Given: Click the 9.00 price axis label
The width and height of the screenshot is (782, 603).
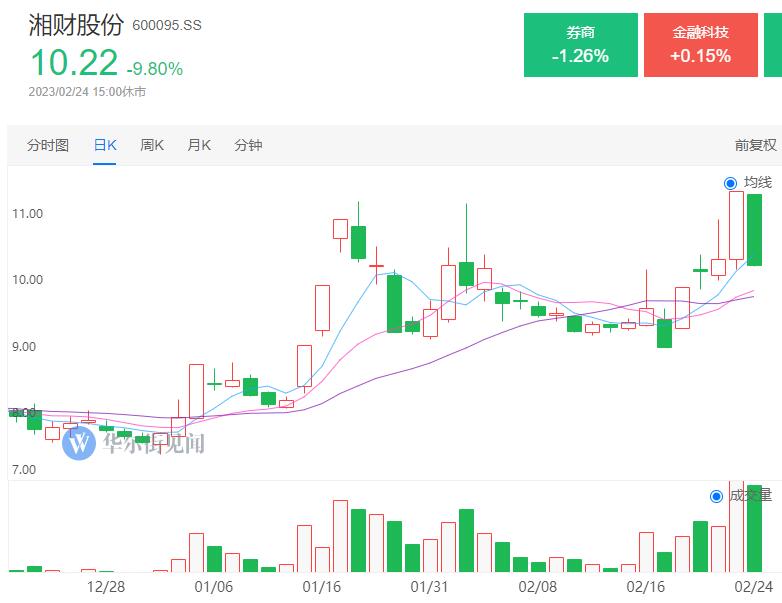Looking at the screenshot, I should [24, 347].
